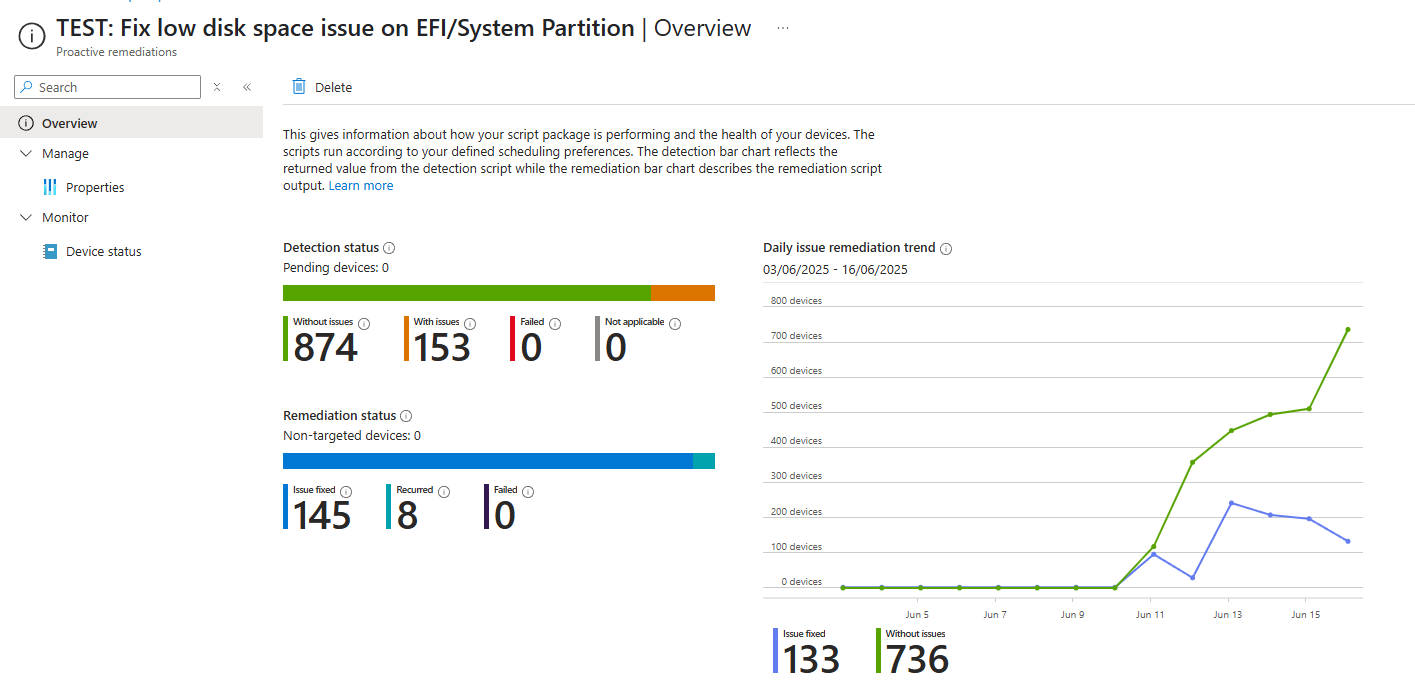This screenshot has height=687, width=1415.
Task: Click info icon next to remediation Failed
Action: coord(528,491)
